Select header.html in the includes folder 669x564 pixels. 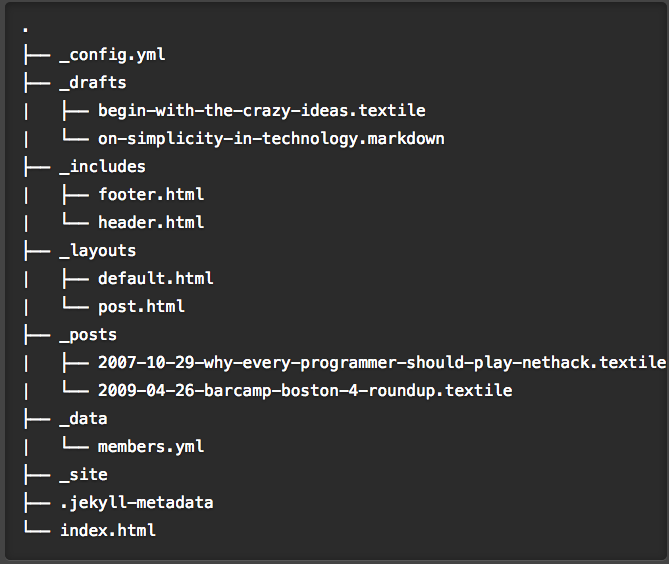tap(151, 223)
